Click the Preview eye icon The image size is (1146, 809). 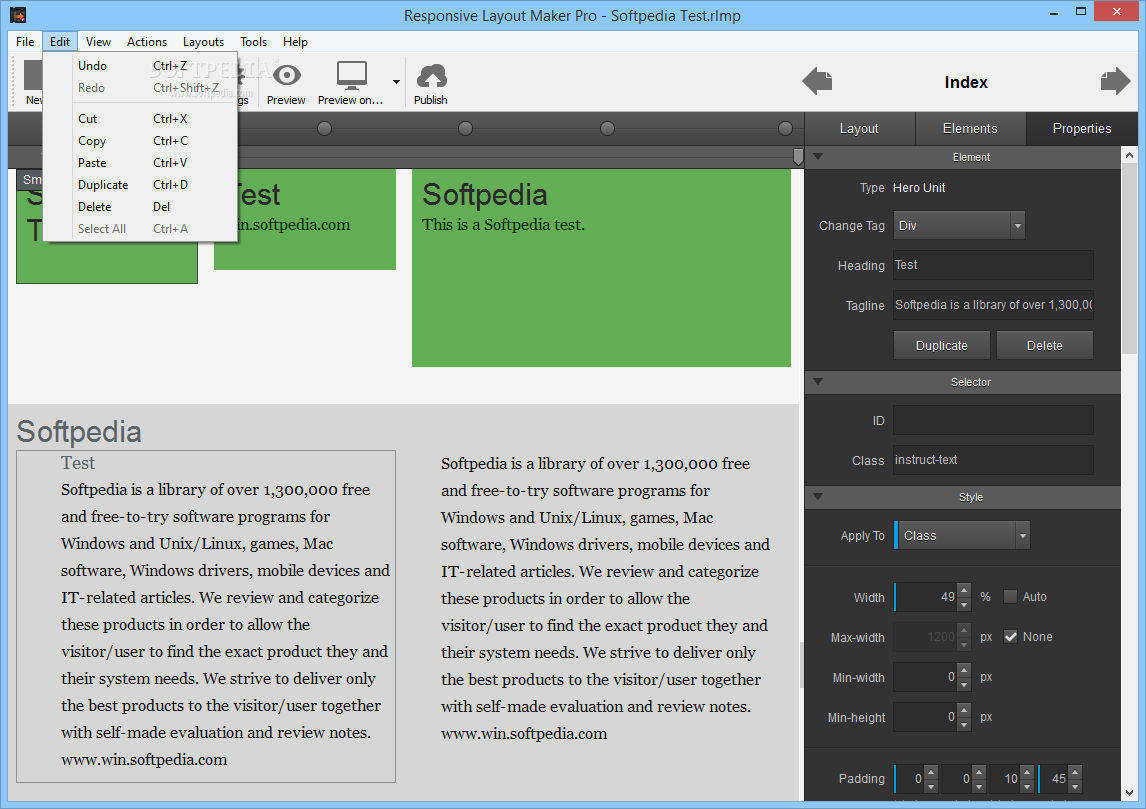tap(286, 75)
